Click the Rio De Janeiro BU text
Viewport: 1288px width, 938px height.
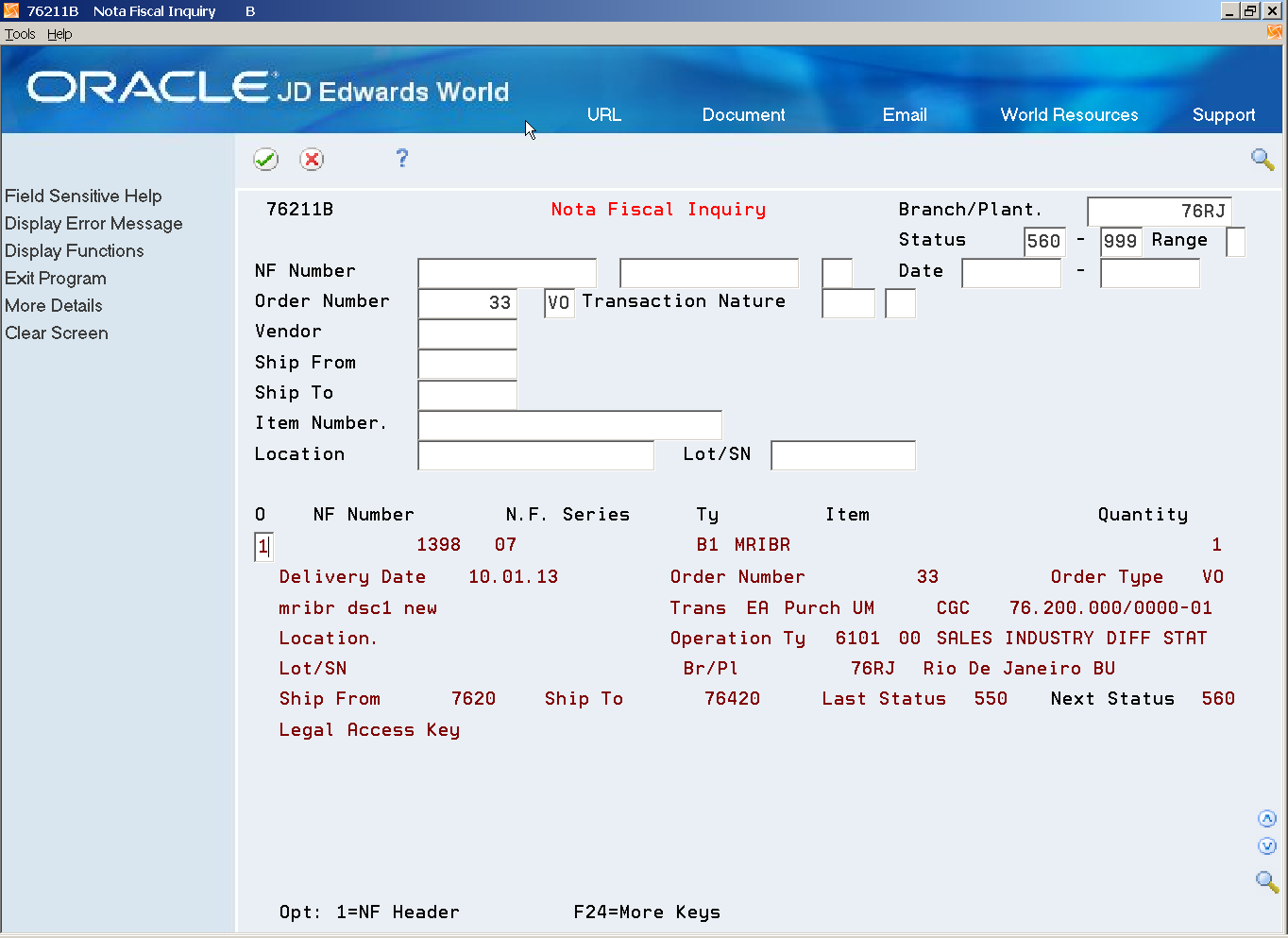pyautogui.click(x=1020, y=668)
